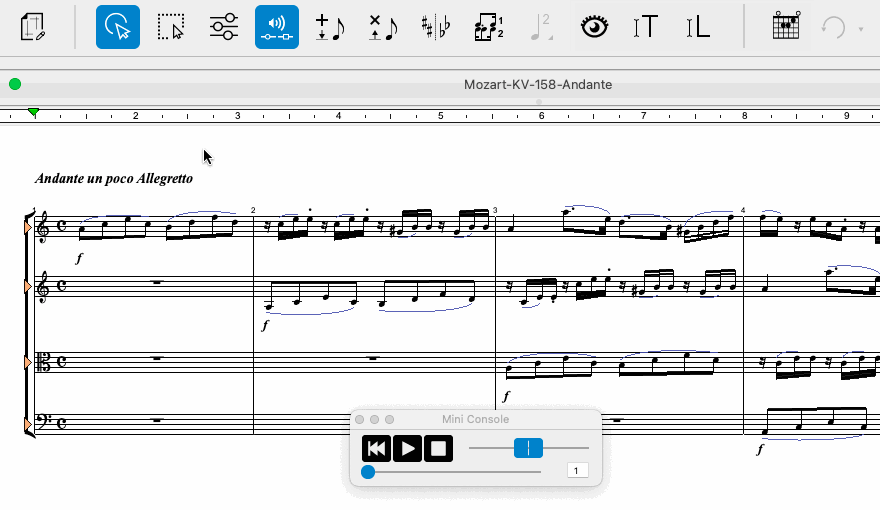Select the Andante un poco Allegretto text
880x510 pixels.
(x=114, y=178)
